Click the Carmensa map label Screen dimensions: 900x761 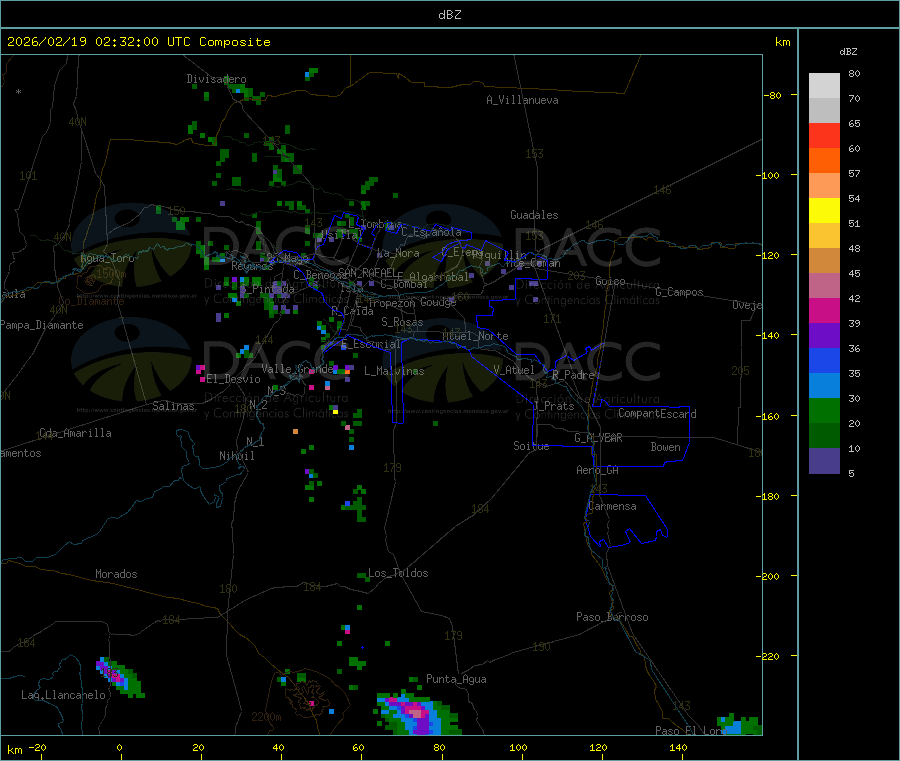point(612,506)
